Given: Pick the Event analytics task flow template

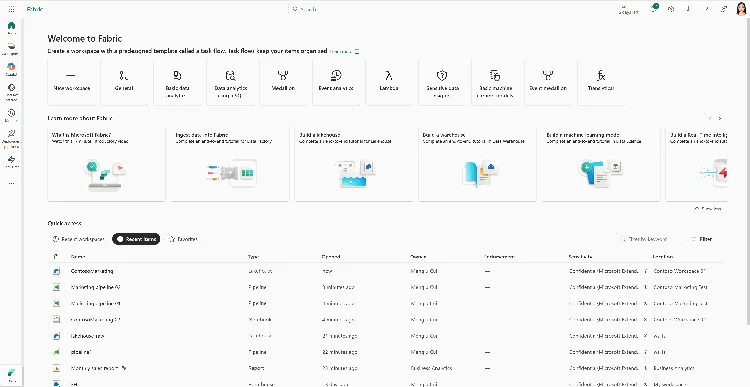Looking at the screenshot, I should tap(336, 82).
